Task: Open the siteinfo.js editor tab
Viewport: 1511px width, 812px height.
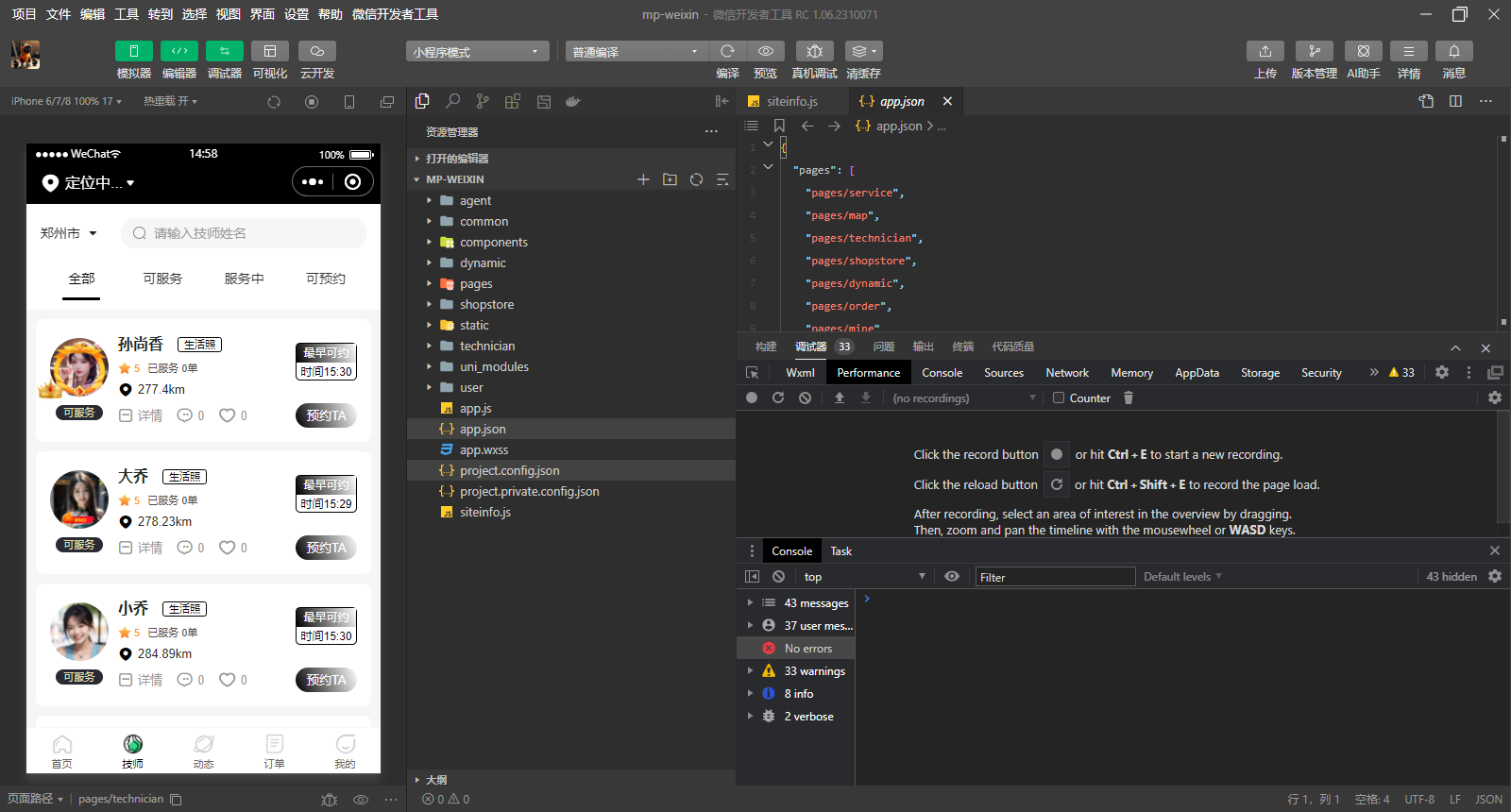Action: (x=791, y=102)
